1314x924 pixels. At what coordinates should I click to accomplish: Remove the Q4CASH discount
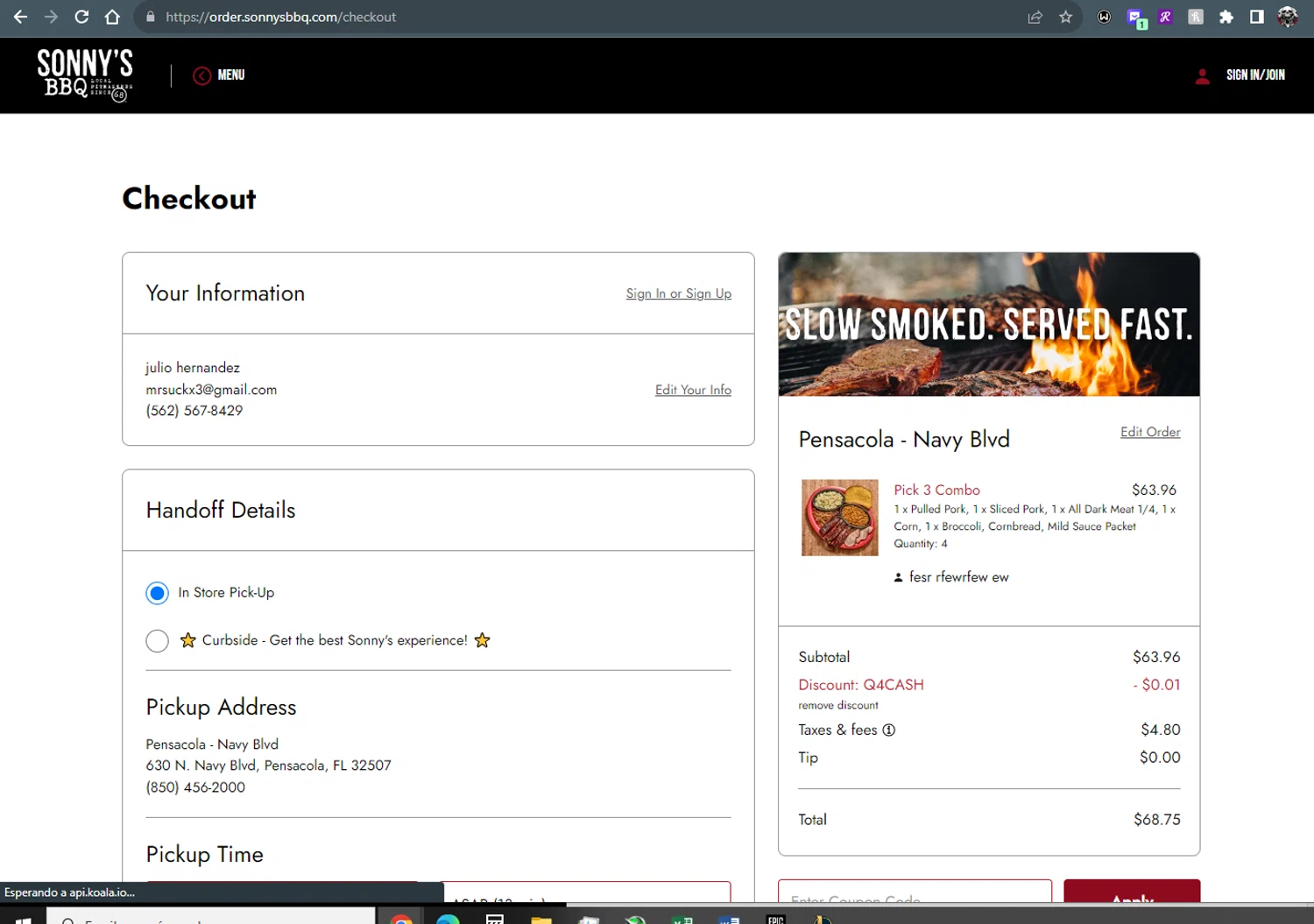coord(838,705)
